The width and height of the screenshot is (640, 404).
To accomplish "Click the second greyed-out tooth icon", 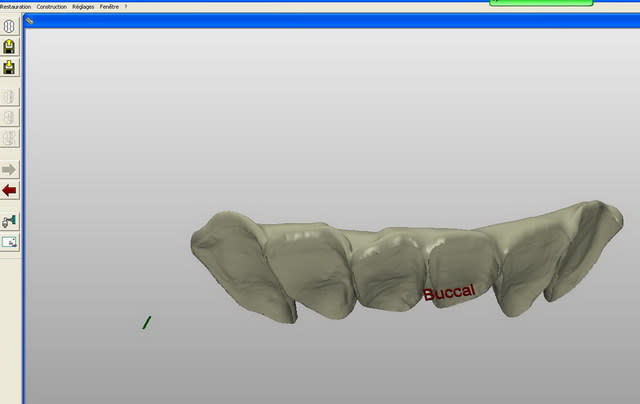I will pyautogui.click(x=10, y=118).
